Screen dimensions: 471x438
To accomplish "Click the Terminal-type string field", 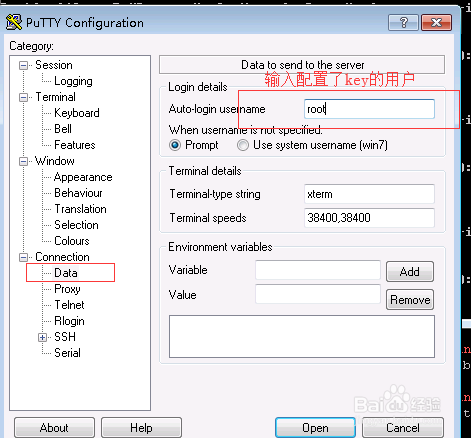I will point(369,194).
